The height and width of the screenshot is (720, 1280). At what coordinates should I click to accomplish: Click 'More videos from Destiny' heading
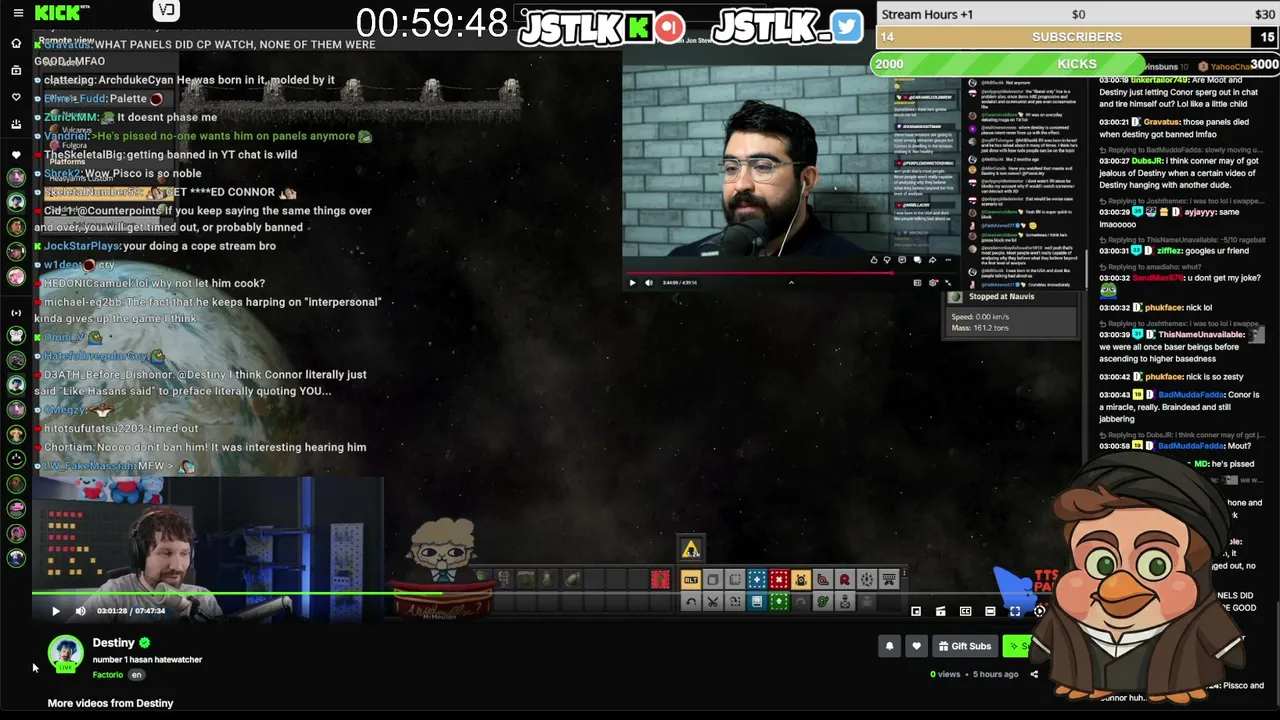pyautogui.click(x=110, y=703)
